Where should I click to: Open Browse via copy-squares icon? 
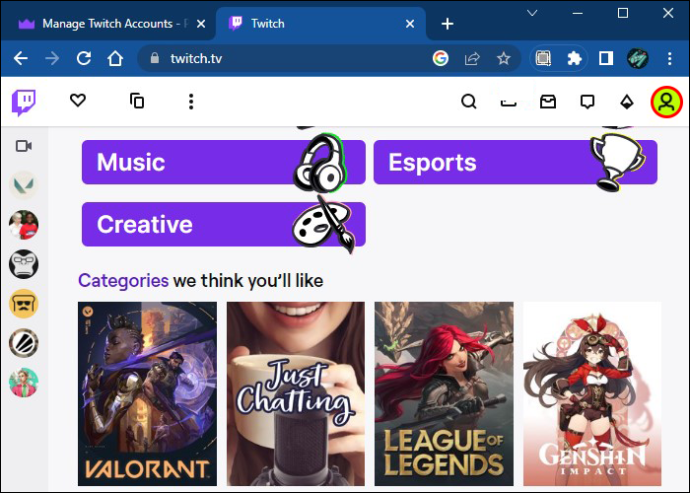(137, 101)
